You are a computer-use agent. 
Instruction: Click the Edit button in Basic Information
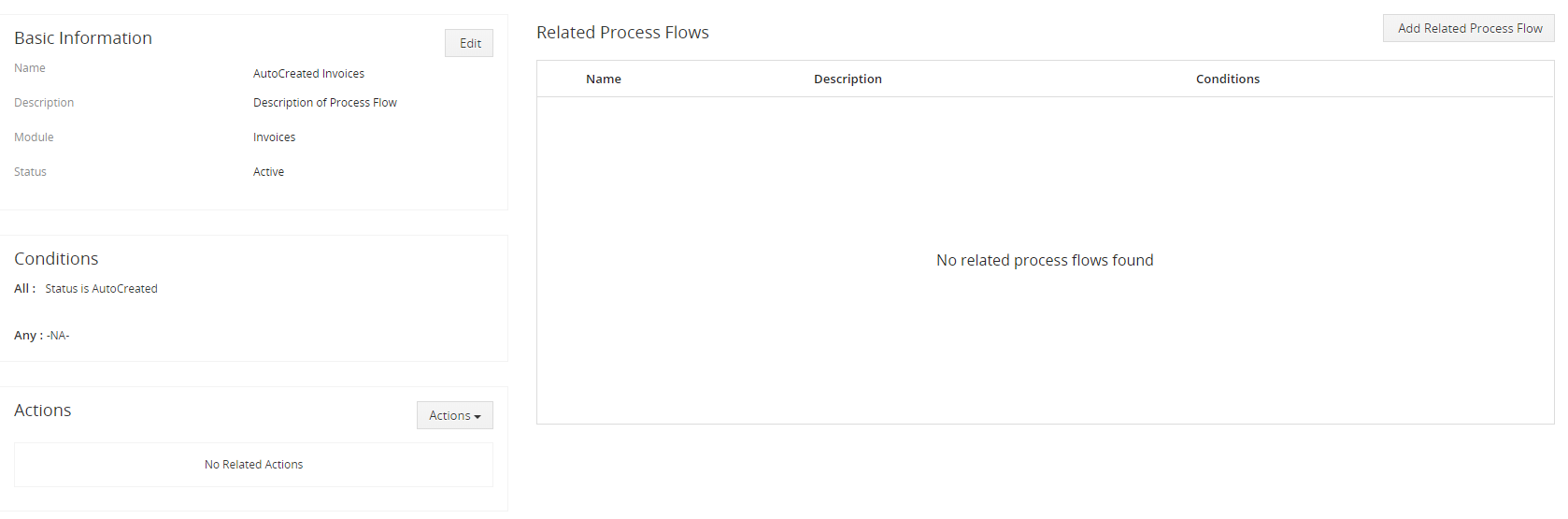(x=469, y=43)
